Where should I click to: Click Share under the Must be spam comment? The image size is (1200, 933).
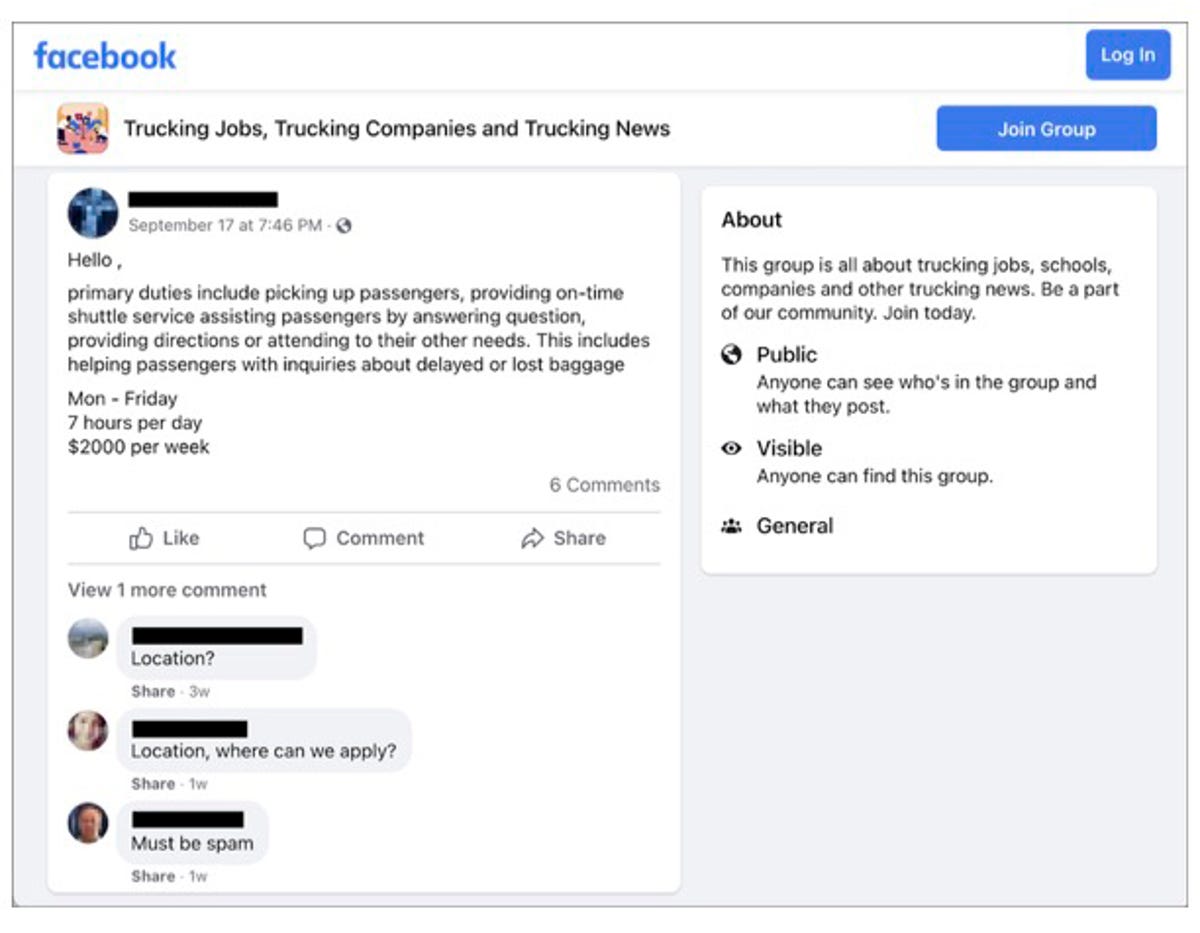click(153, 876)
